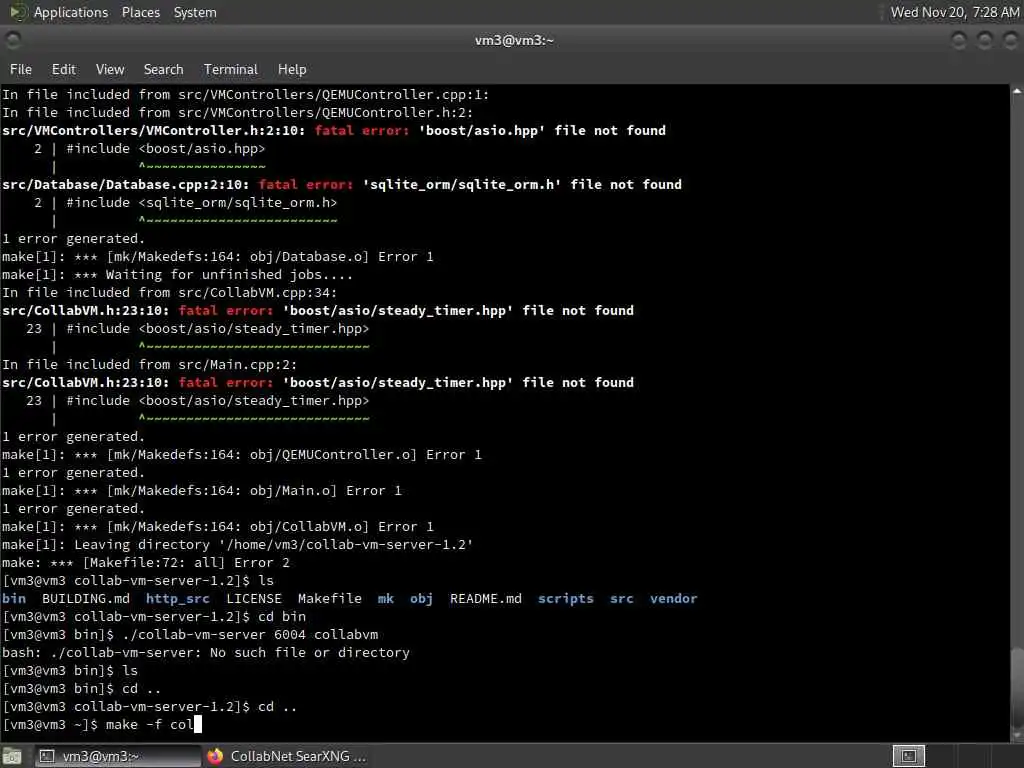Click the 'make -f col' command line

pyautogui.click(x=102, y=724)
